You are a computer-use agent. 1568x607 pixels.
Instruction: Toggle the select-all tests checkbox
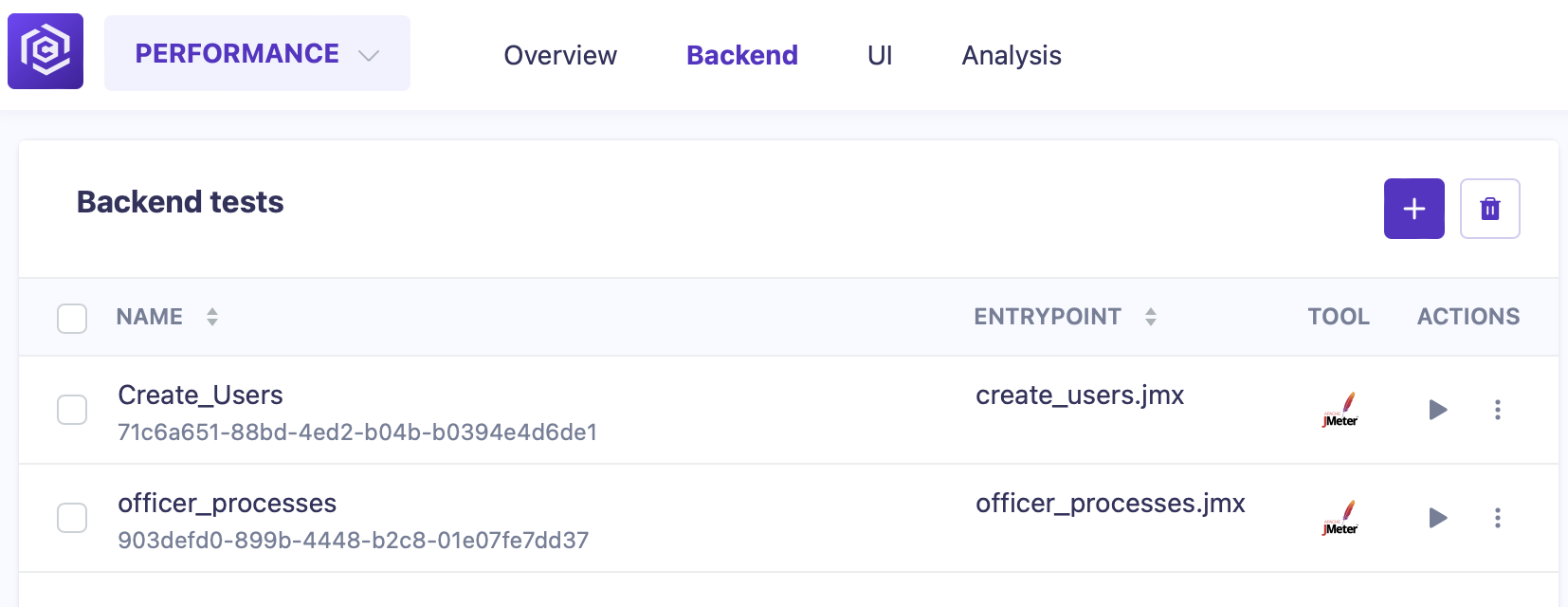(x=72, y=319)
